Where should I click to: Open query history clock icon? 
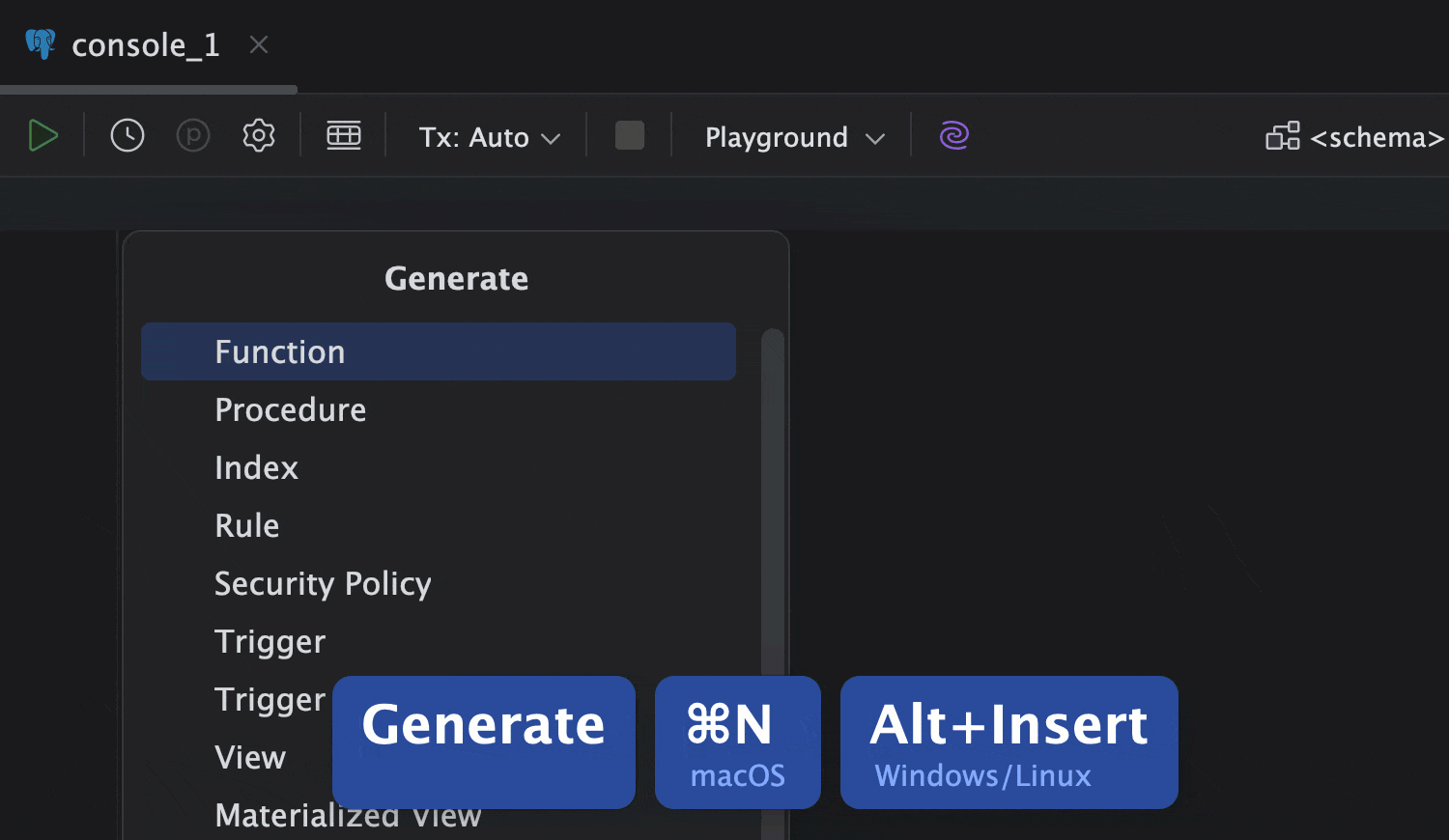pyautogui.click(x=128, y=136)
